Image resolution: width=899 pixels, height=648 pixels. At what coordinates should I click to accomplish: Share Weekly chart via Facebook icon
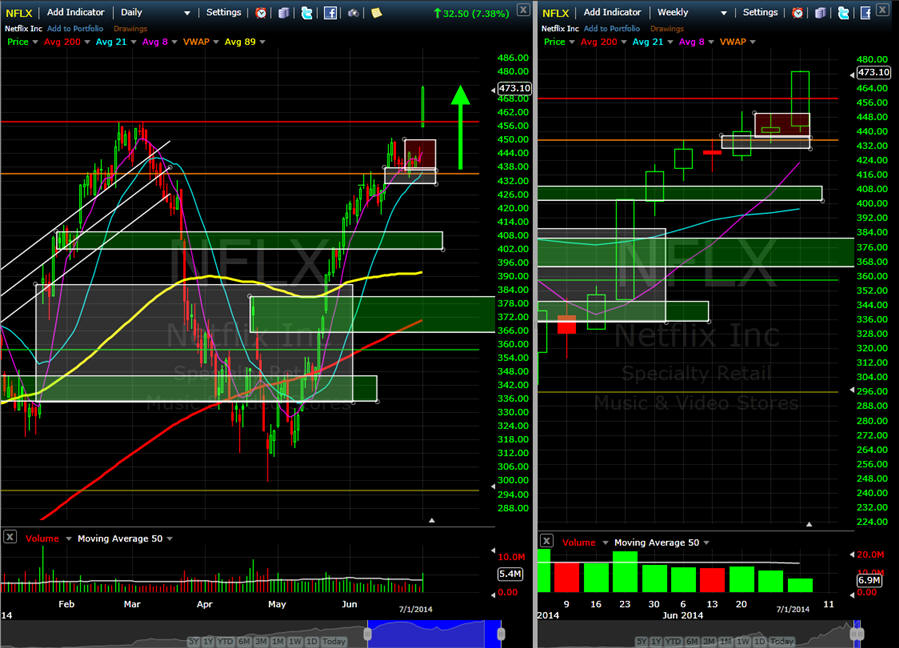click(866, 13)
